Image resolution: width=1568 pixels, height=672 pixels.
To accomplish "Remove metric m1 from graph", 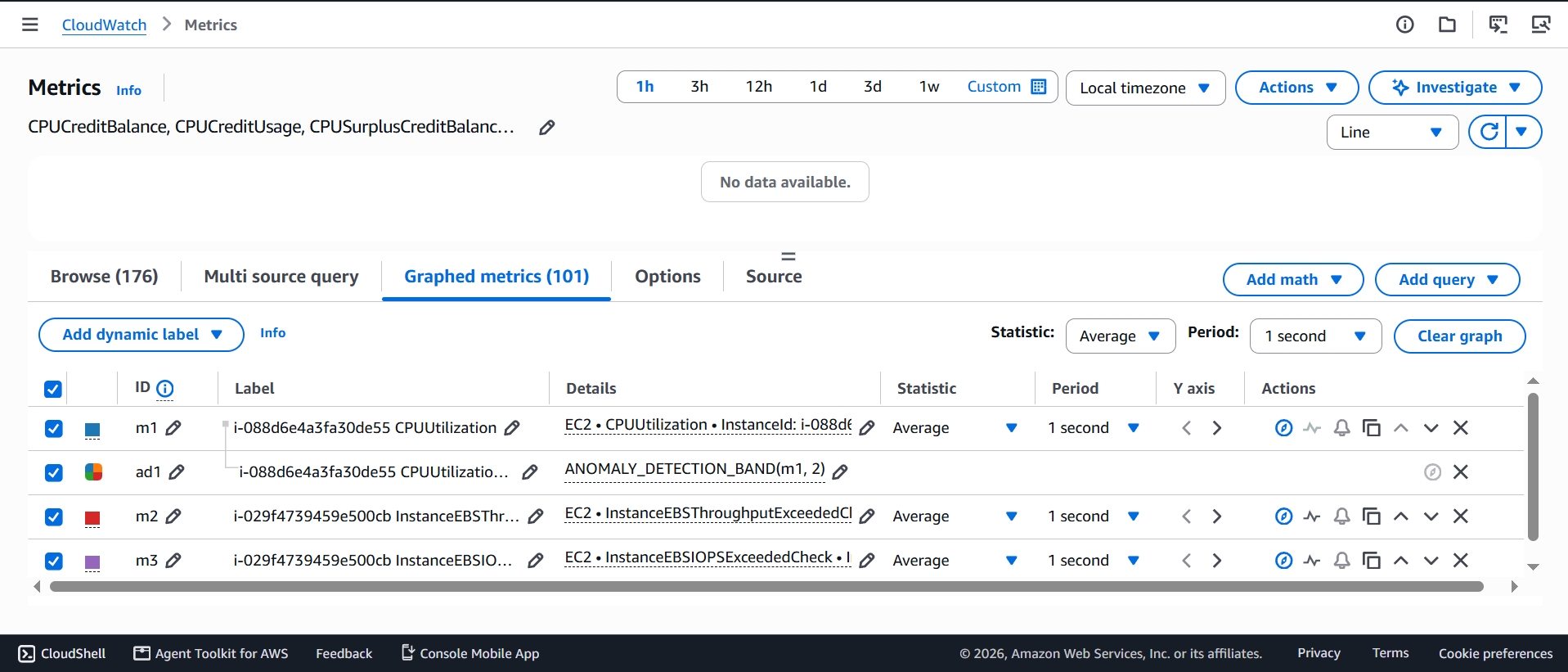I will click(1460, 427).
